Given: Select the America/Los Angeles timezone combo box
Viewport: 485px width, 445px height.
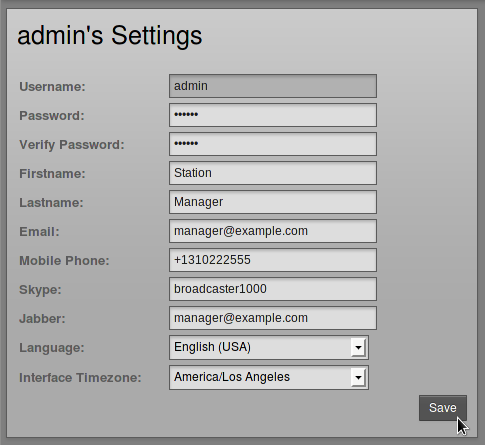Looking at the screenshot, I should pos(269,377).
